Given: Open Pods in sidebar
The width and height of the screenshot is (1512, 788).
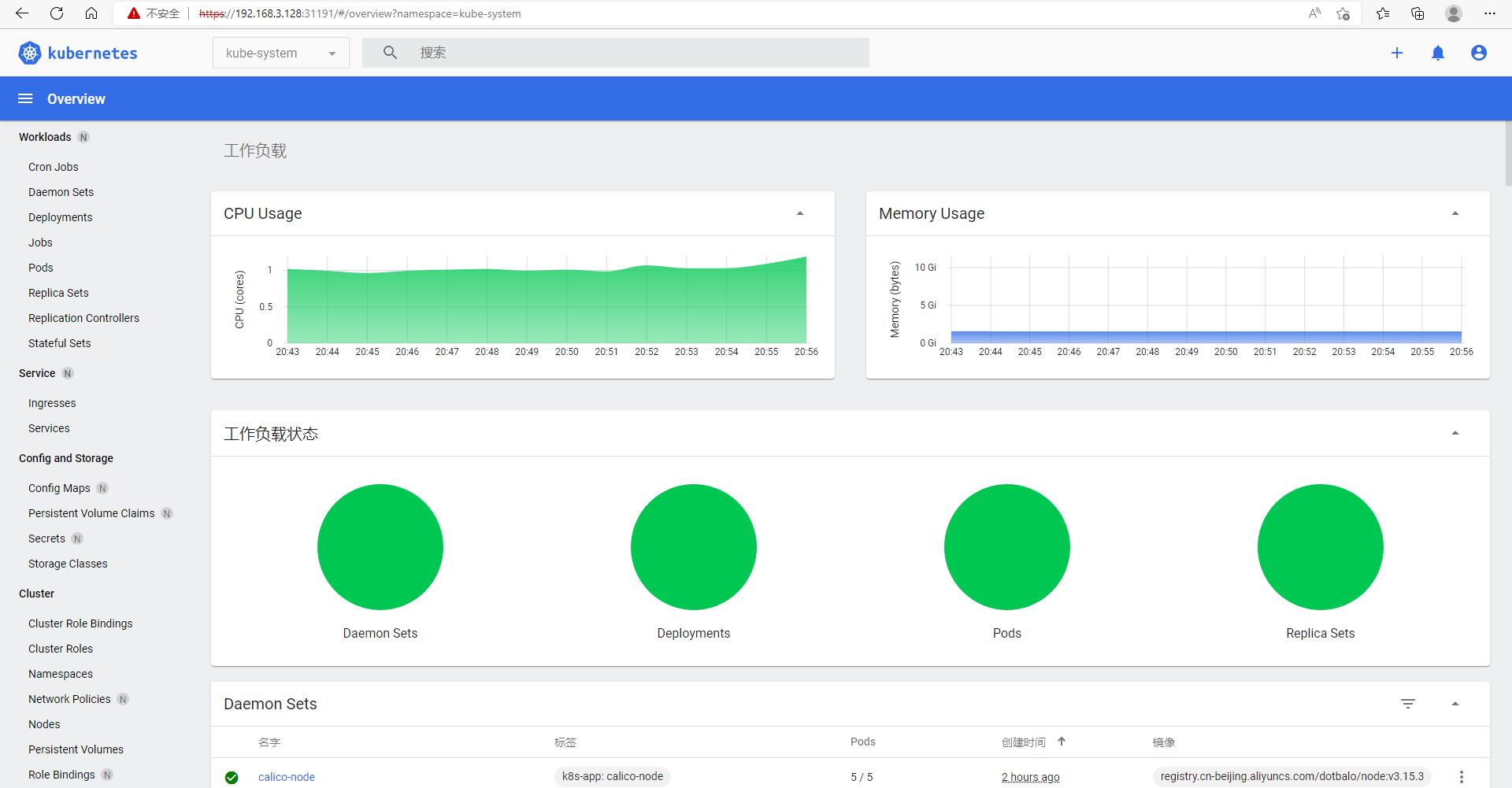Looking at the screenshot, I should (41, 268).
